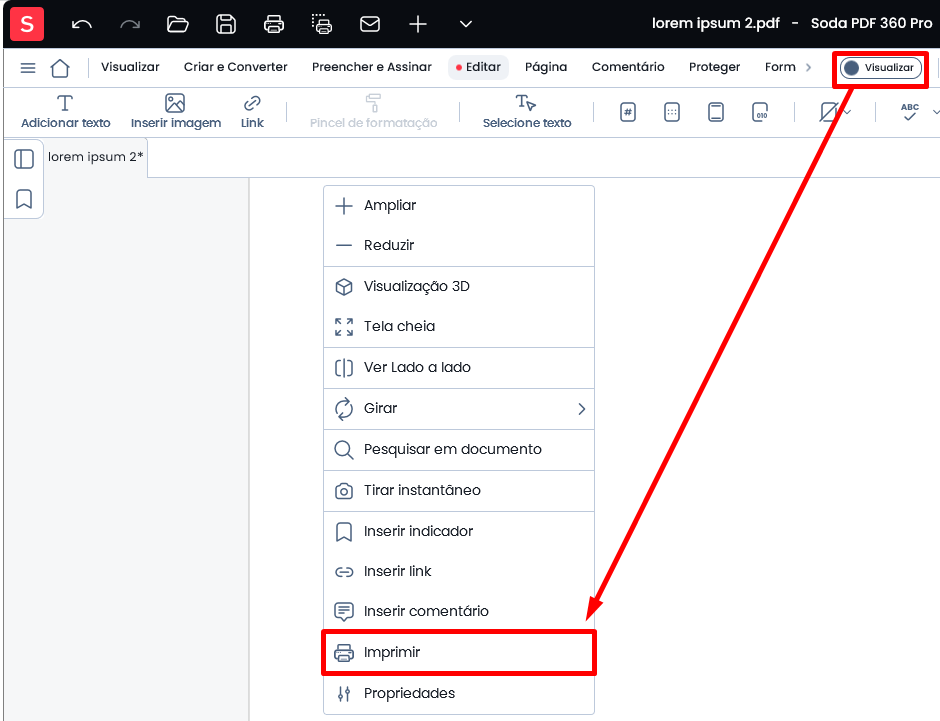940x721 pixels.
Task: Choose Inserir indicador
Action: (x=459, y=532)
